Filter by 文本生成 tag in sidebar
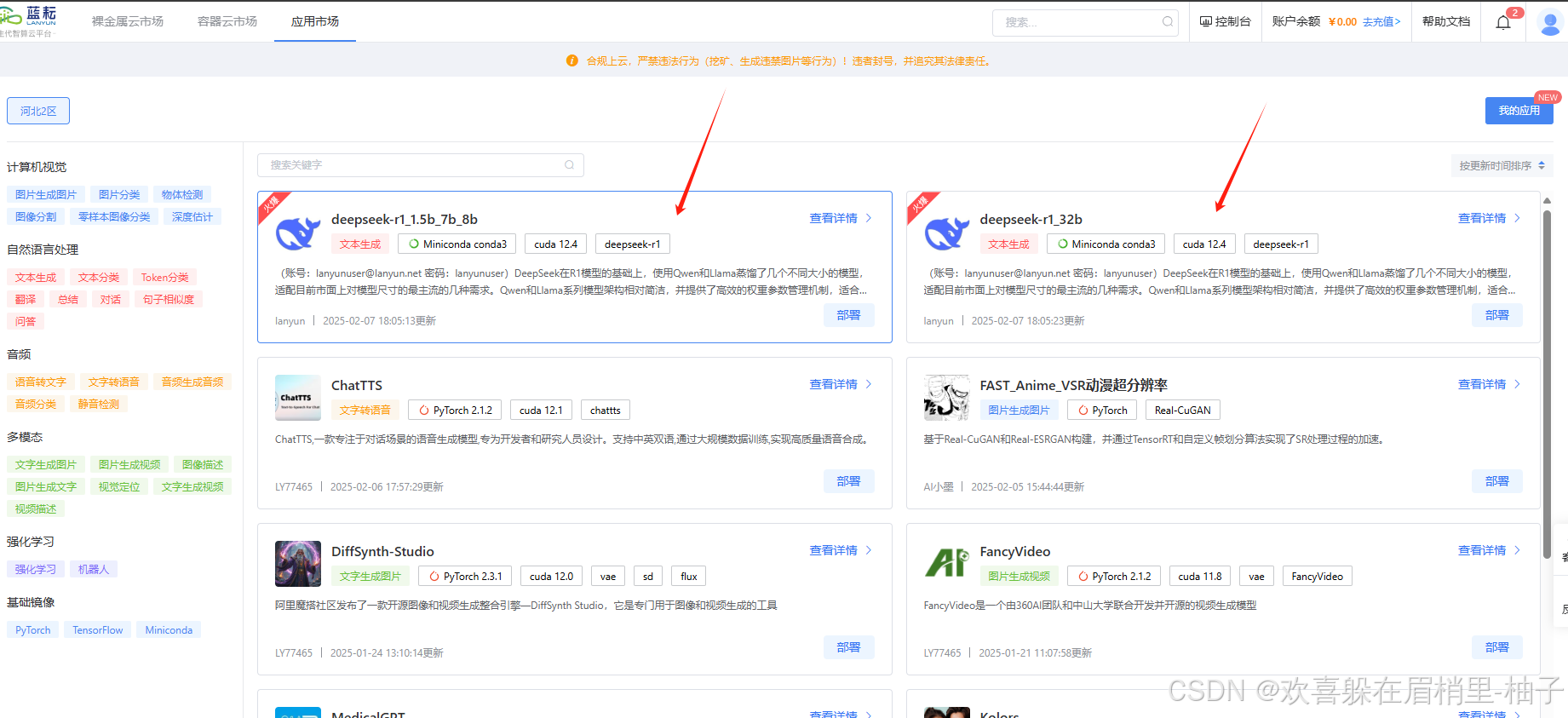This screenshot has width=1568, height=718. tap(36, 278)
